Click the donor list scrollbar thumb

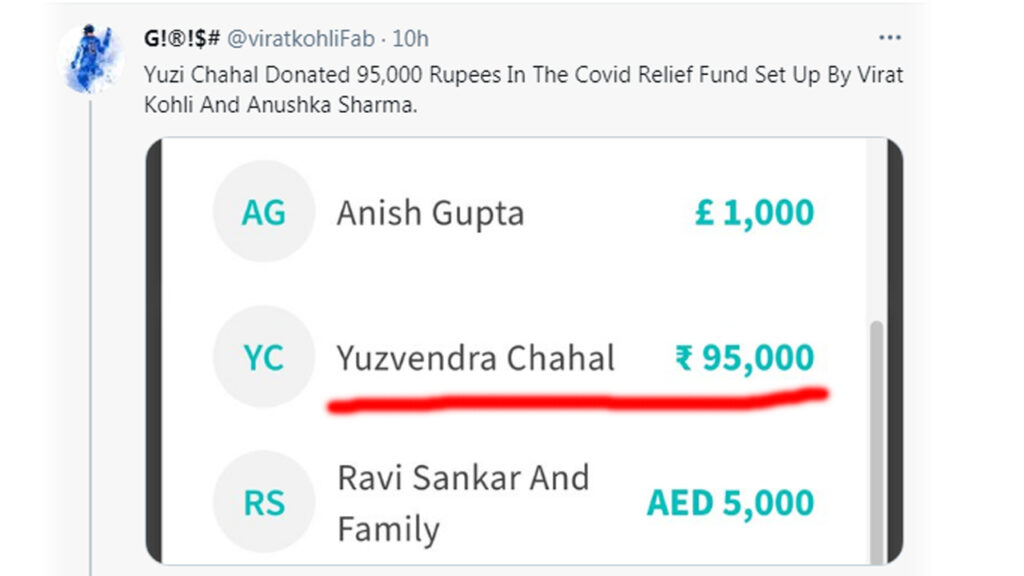tap(877, 440)
